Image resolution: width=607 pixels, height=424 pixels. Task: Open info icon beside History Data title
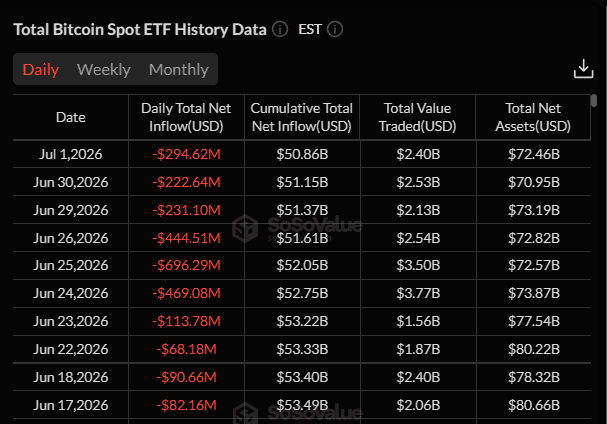click(280, 29)
